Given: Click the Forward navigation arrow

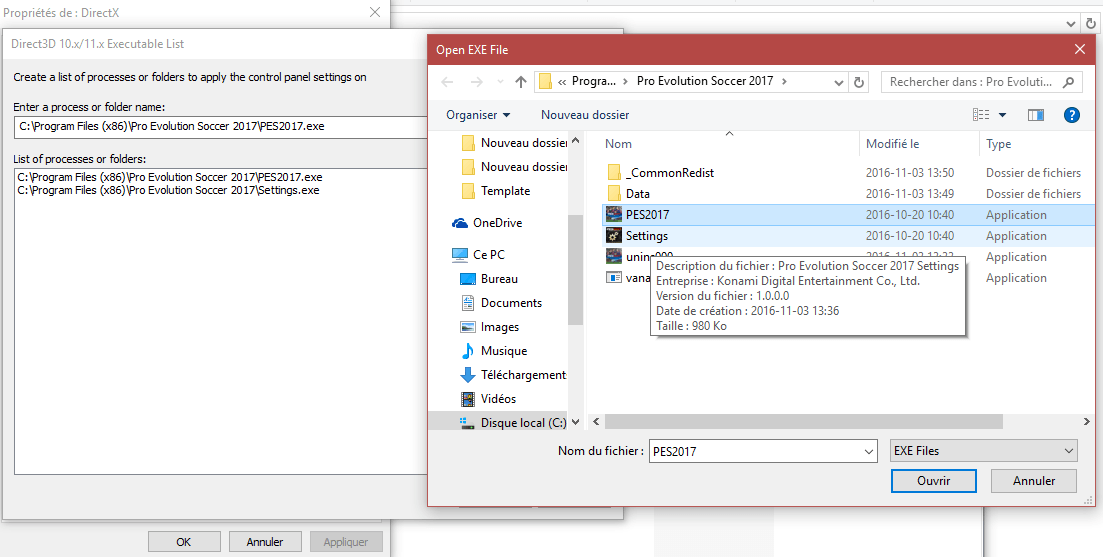Looking at the screenshot, I should [x=476, y=82].
